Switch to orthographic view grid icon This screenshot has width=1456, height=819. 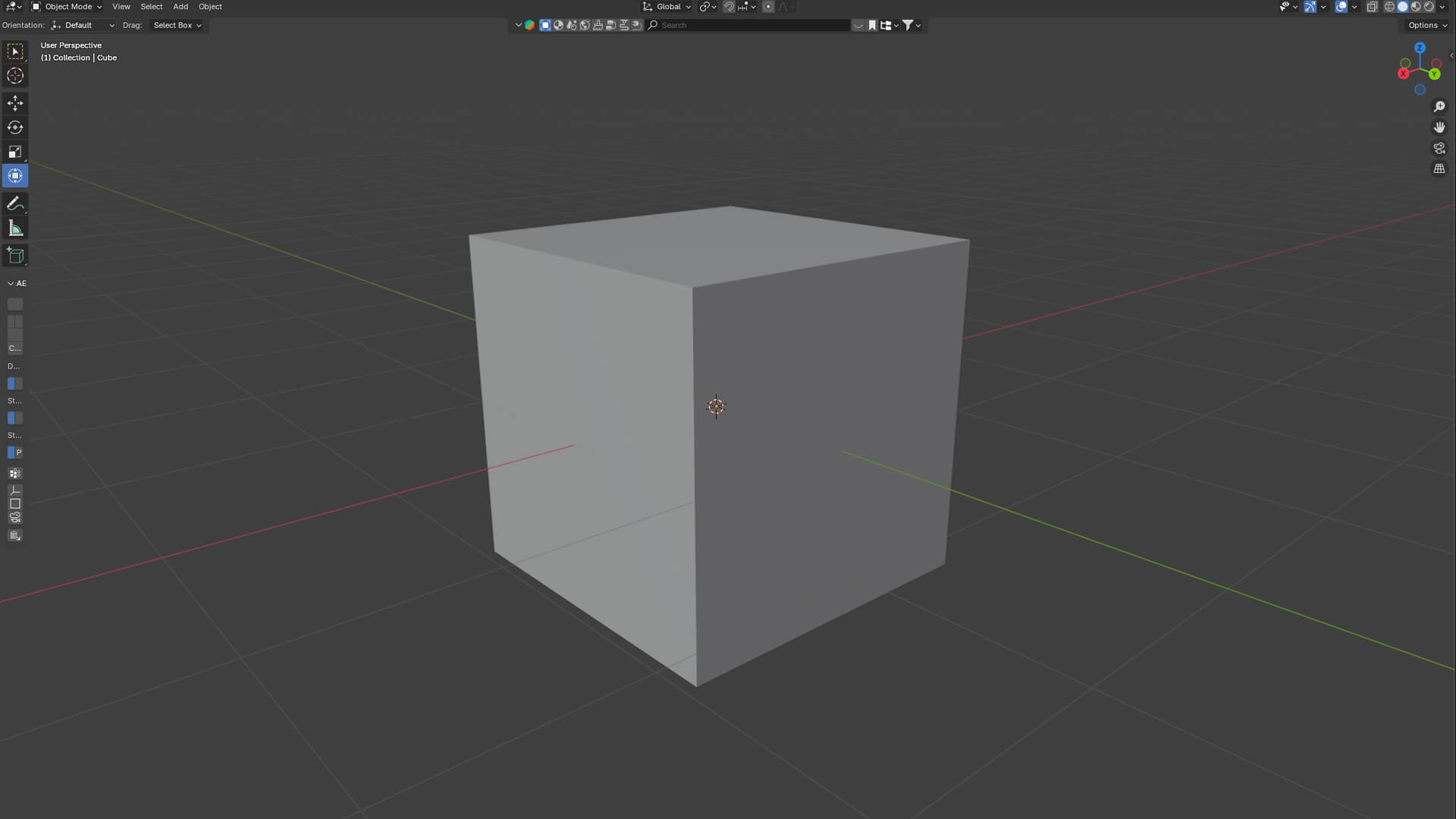(x=1439, y=168)
